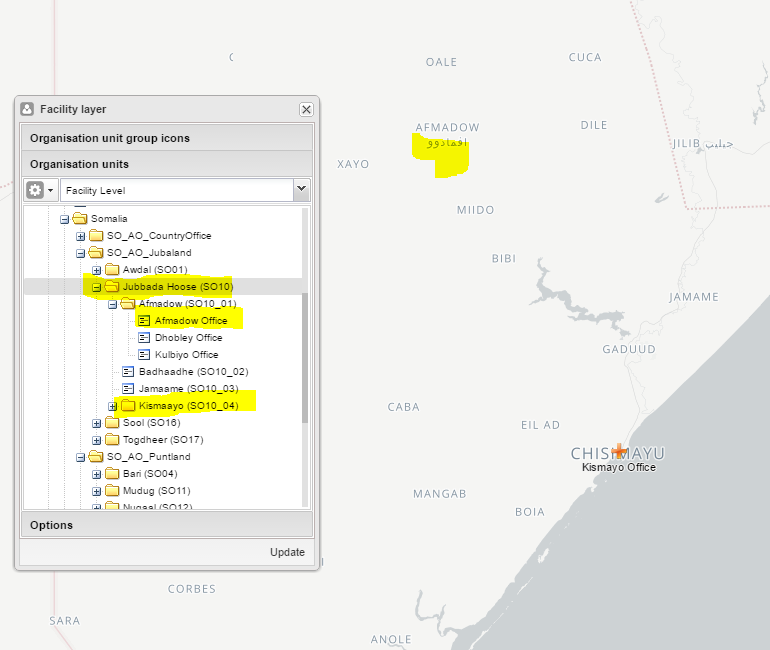Viewport: 770px width, 650px height.
Task: Open the Options accordion section
Action: (167, 525)
